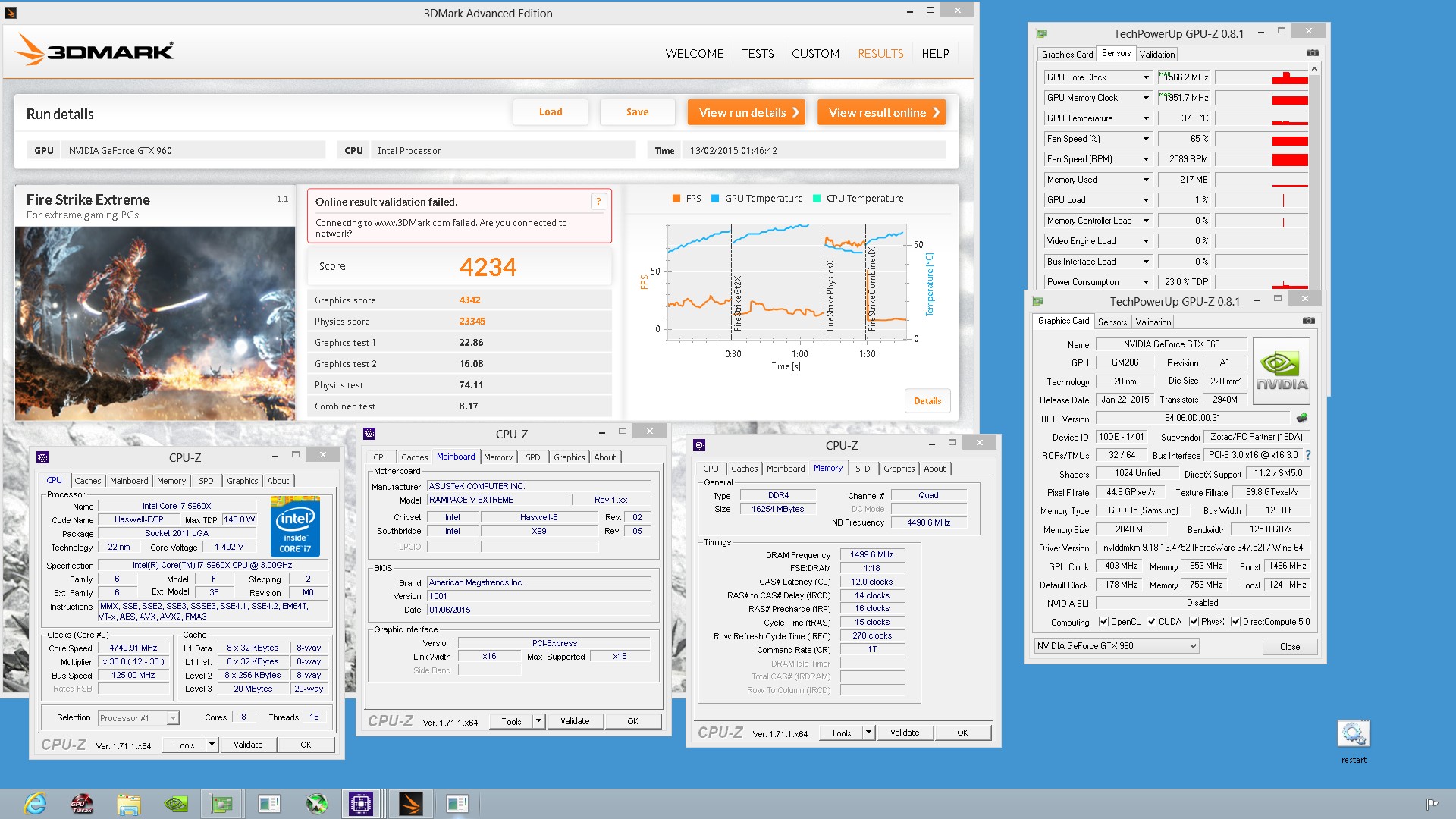
Task: Click the camera screenshot icon in GPU-Z Sensors window
Action: [x=1312, y=53]
